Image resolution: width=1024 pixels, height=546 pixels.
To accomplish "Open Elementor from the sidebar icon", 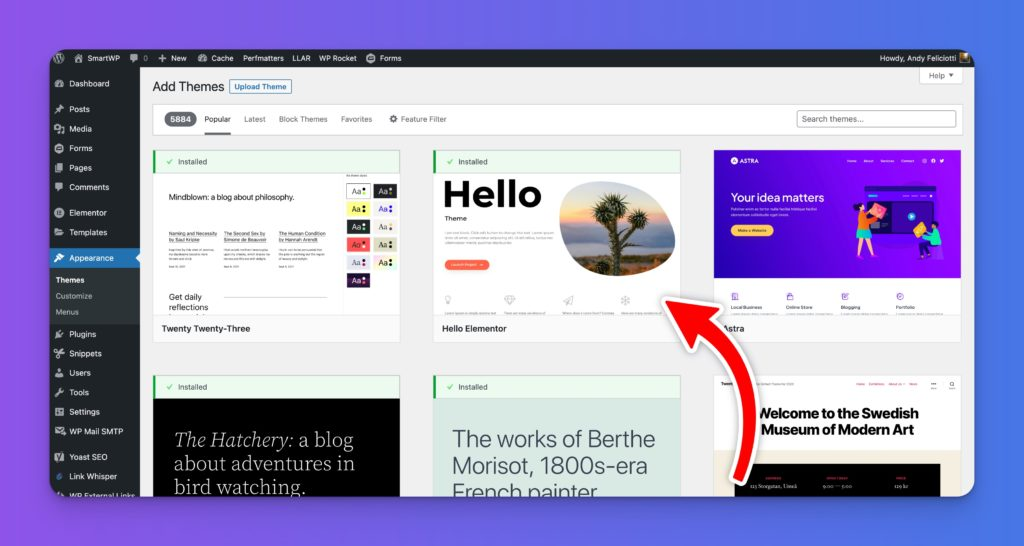I will [x=59, y=213].
